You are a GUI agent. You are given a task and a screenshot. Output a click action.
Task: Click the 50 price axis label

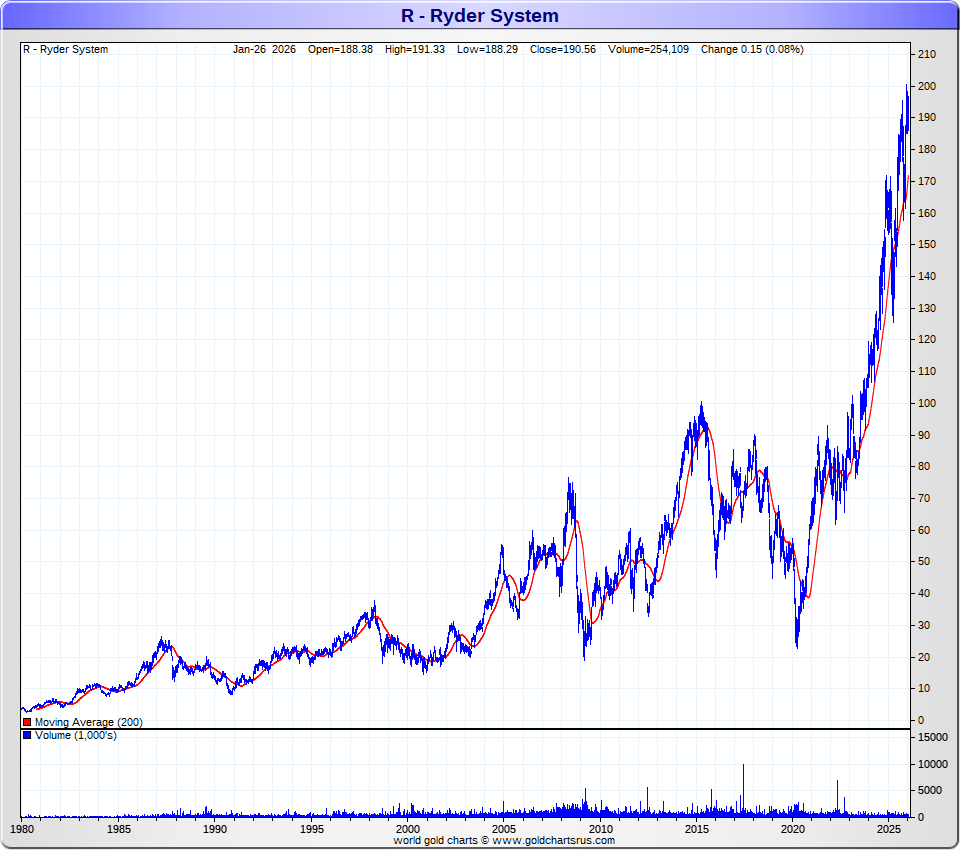click(x=924, y=561)
